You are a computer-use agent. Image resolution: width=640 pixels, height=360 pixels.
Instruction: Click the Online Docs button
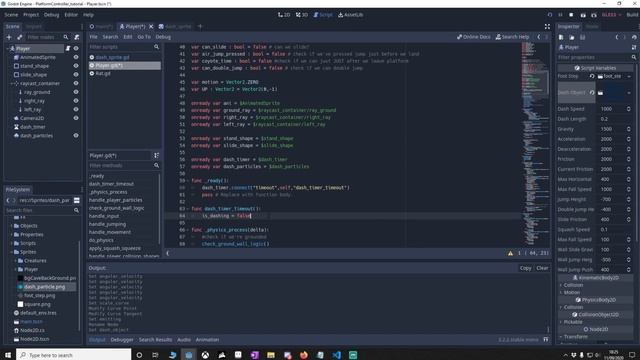click(473, 37)
